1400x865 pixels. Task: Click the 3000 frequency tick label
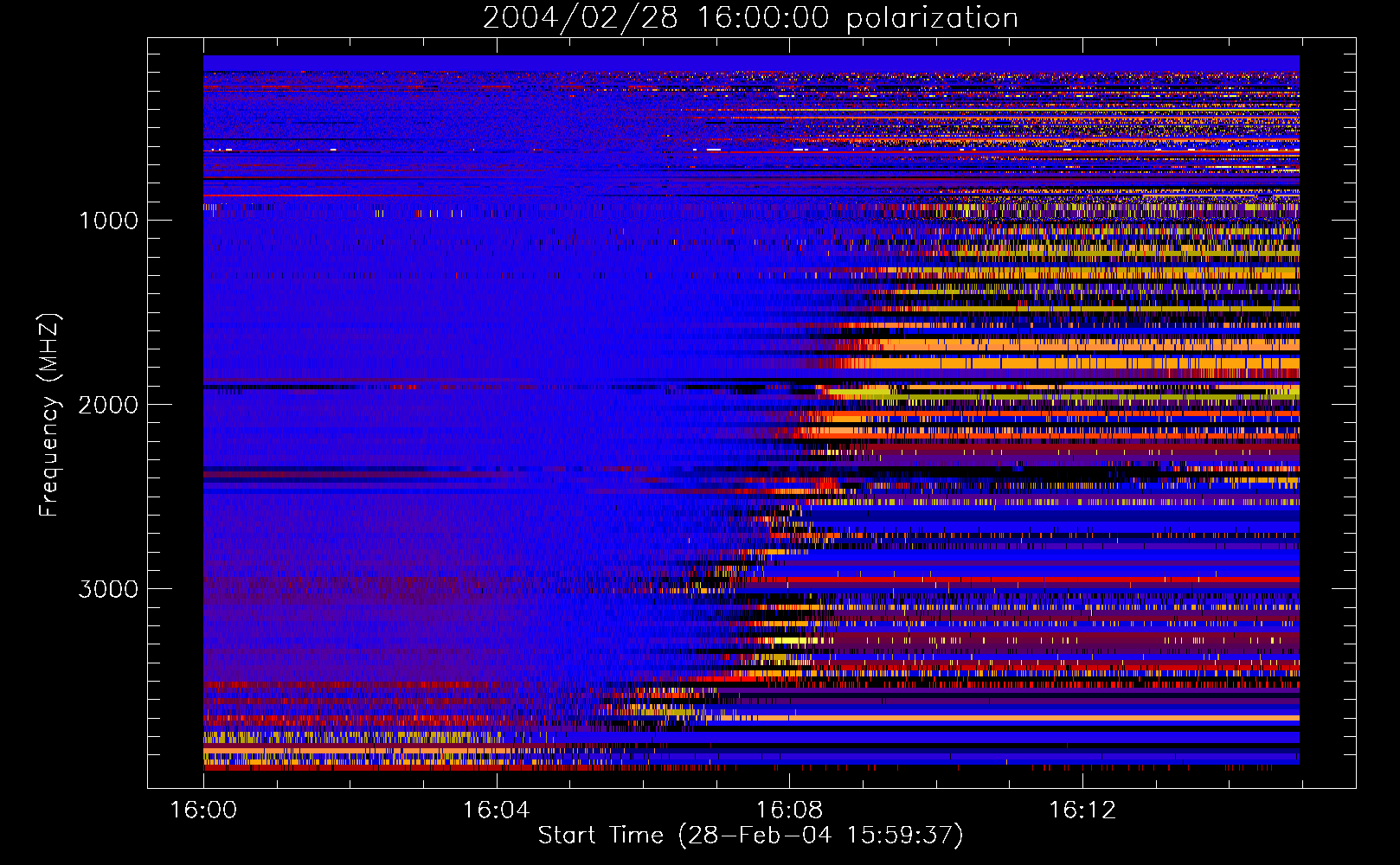click(108, 589)
